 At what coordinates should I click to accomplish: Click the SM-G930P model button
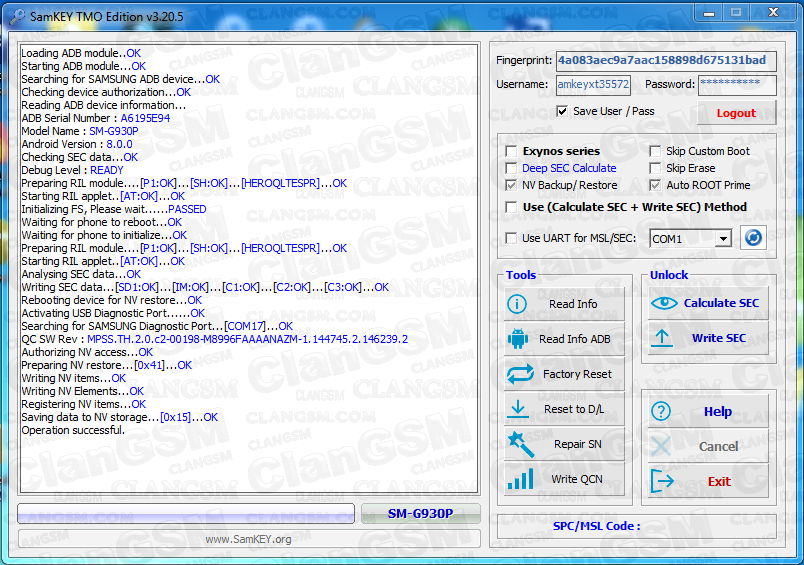(x=420, y=514)
